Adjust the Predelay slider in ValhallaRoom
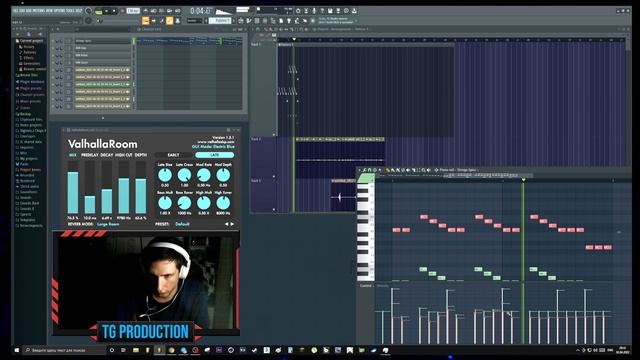 pyautogui.click(x=90, y=188)
